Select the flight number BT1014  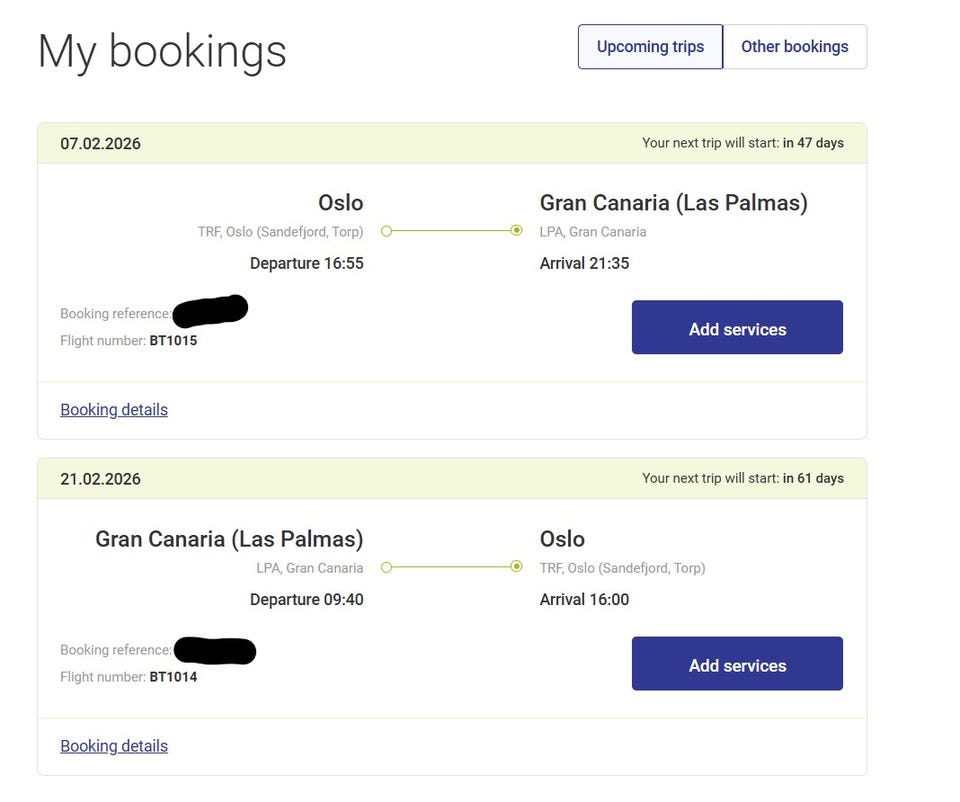tap(173, 677)
